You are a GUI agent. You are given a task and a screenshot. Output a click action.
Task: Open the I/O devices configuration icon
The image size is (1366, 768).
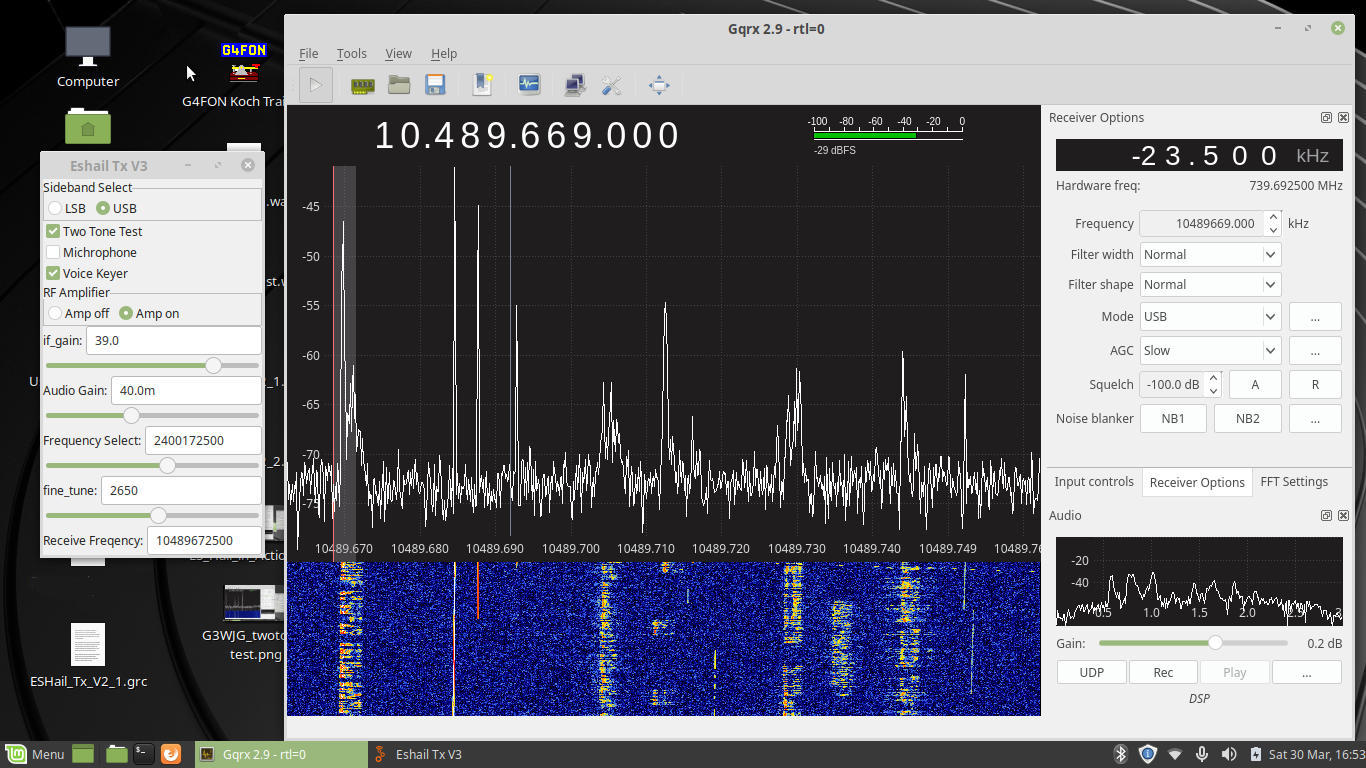coord(362,86)
